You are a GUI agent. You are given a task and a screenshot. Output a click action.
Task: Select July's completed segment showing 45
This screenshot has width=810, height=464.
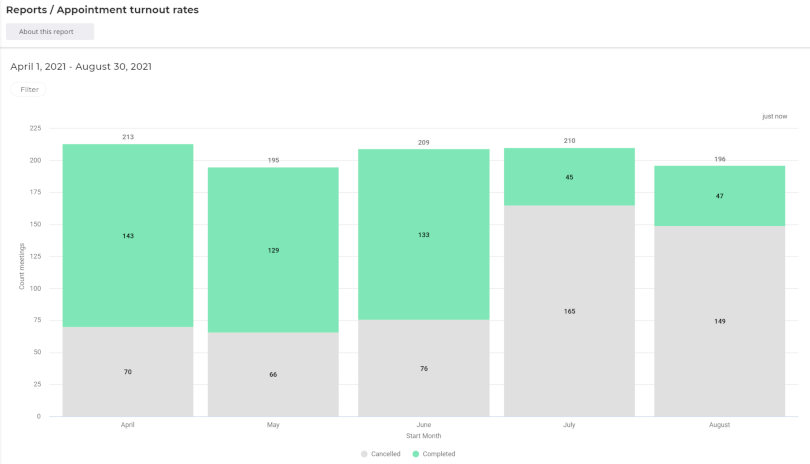point(569,177)
